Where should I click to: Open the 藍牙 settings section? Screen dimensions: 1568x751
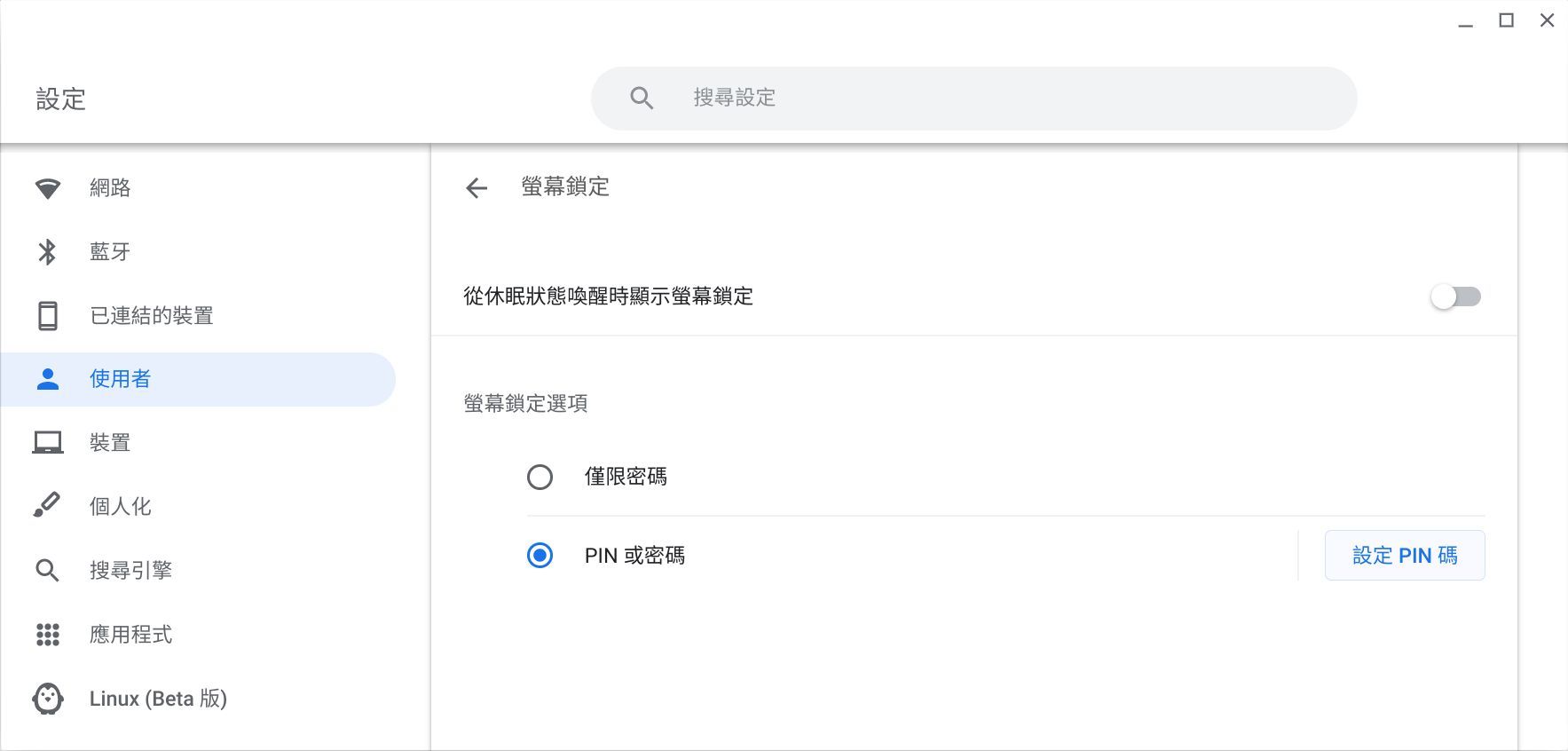(x=110, y=252)
